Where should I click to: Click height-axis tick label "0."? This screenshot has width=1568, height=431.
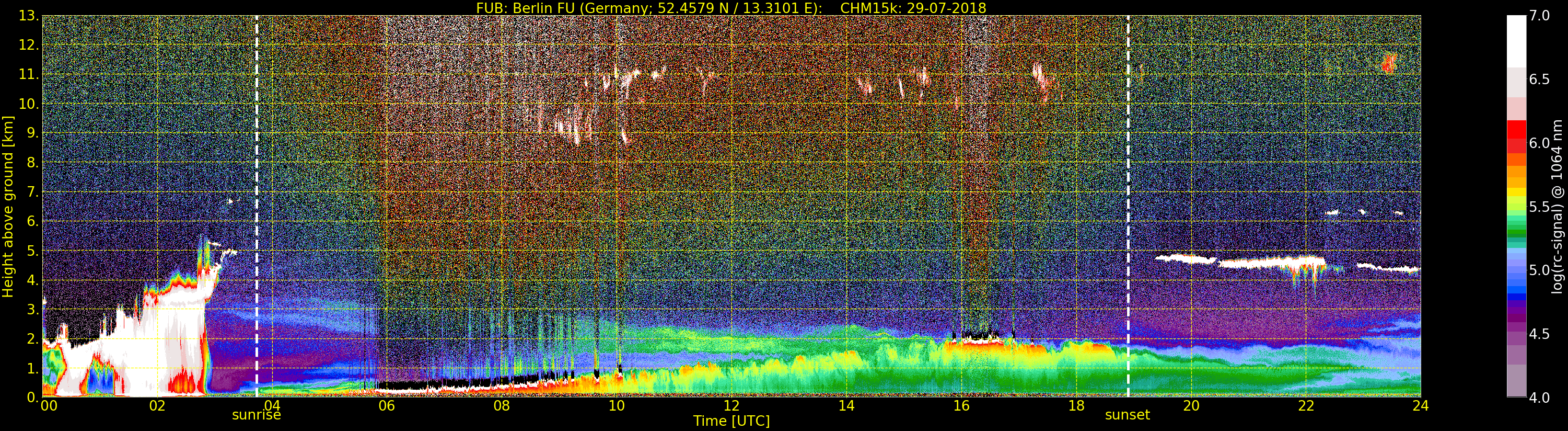coord(32,397)
